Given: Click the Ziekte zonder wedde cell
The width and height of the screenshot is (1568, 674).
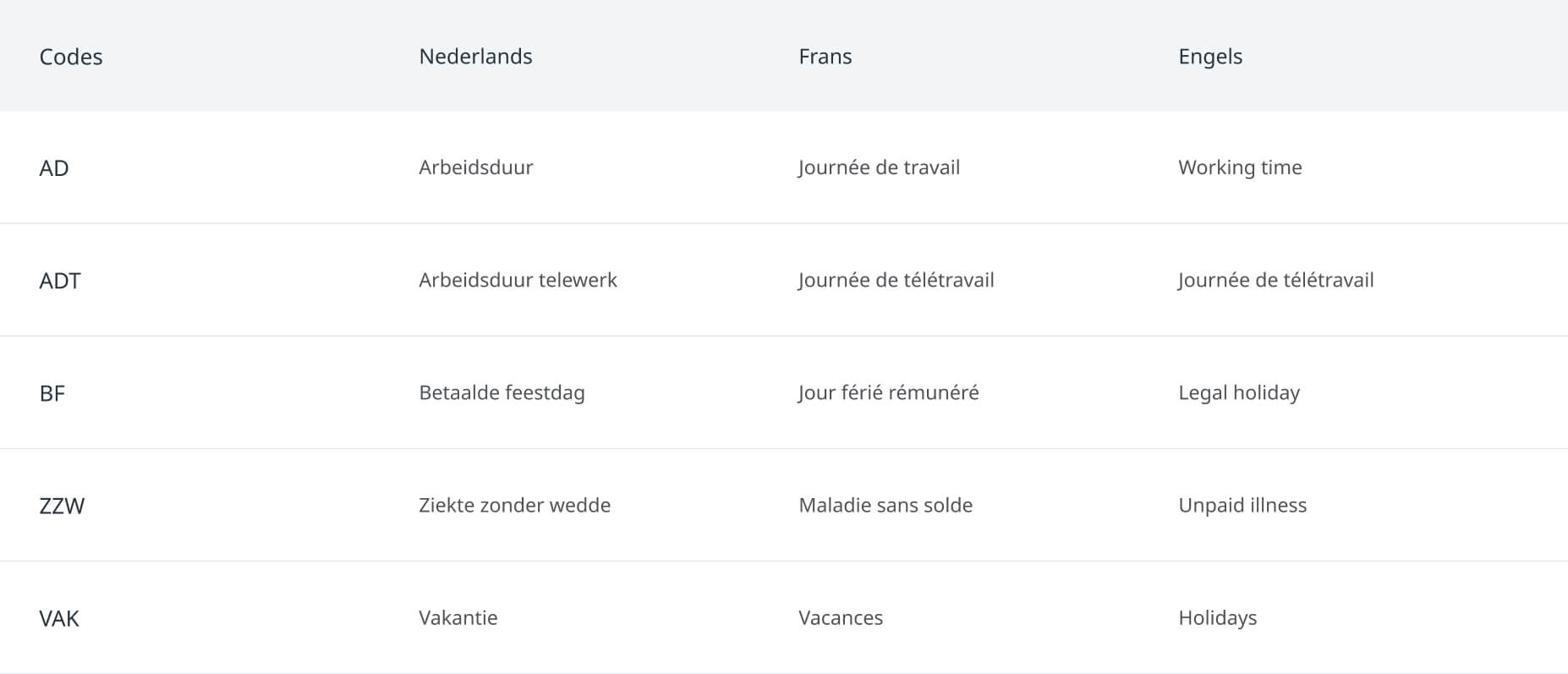Looking at the screenshot, I should [x=514, y=505].
